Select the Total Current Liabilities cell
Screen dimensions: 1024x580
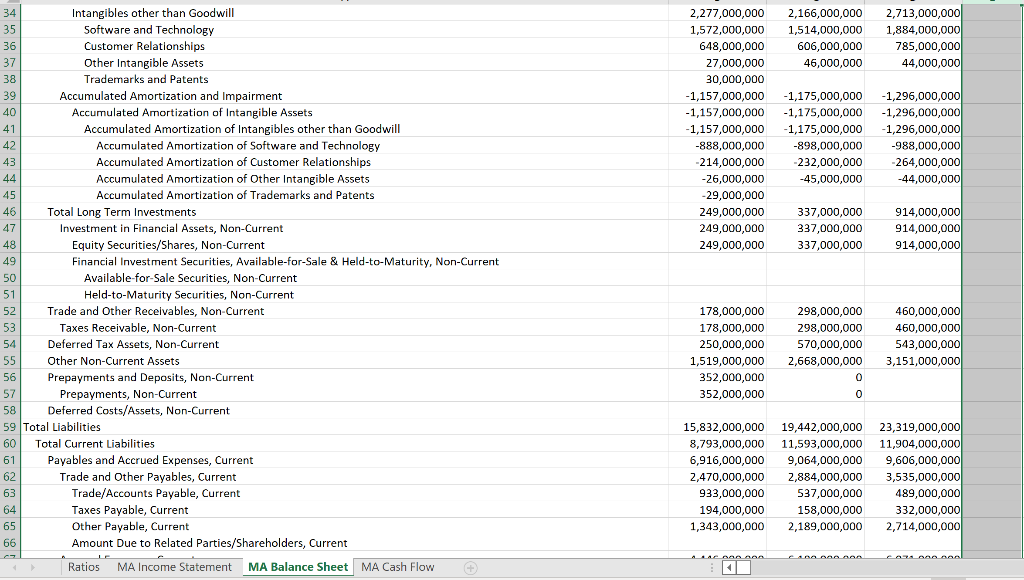coord(95,443)
